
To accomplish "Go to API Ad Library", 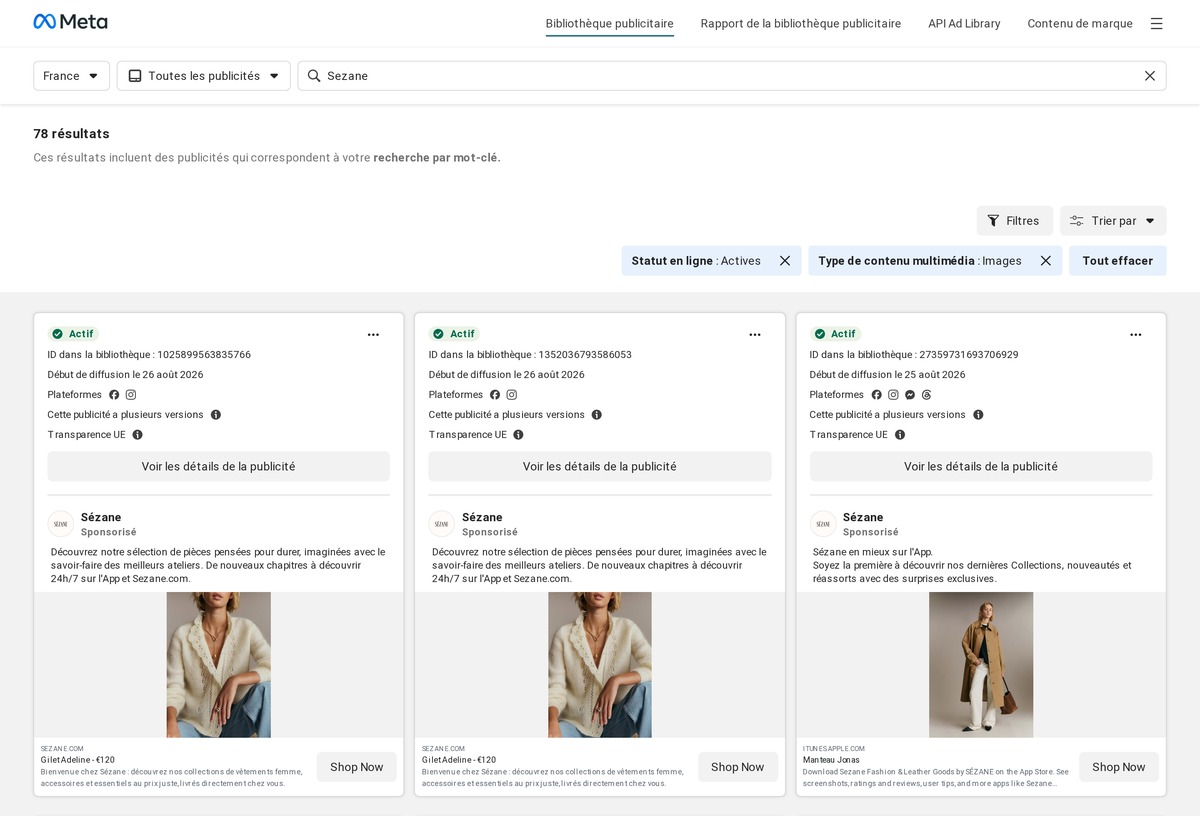I will click(964, 23).
